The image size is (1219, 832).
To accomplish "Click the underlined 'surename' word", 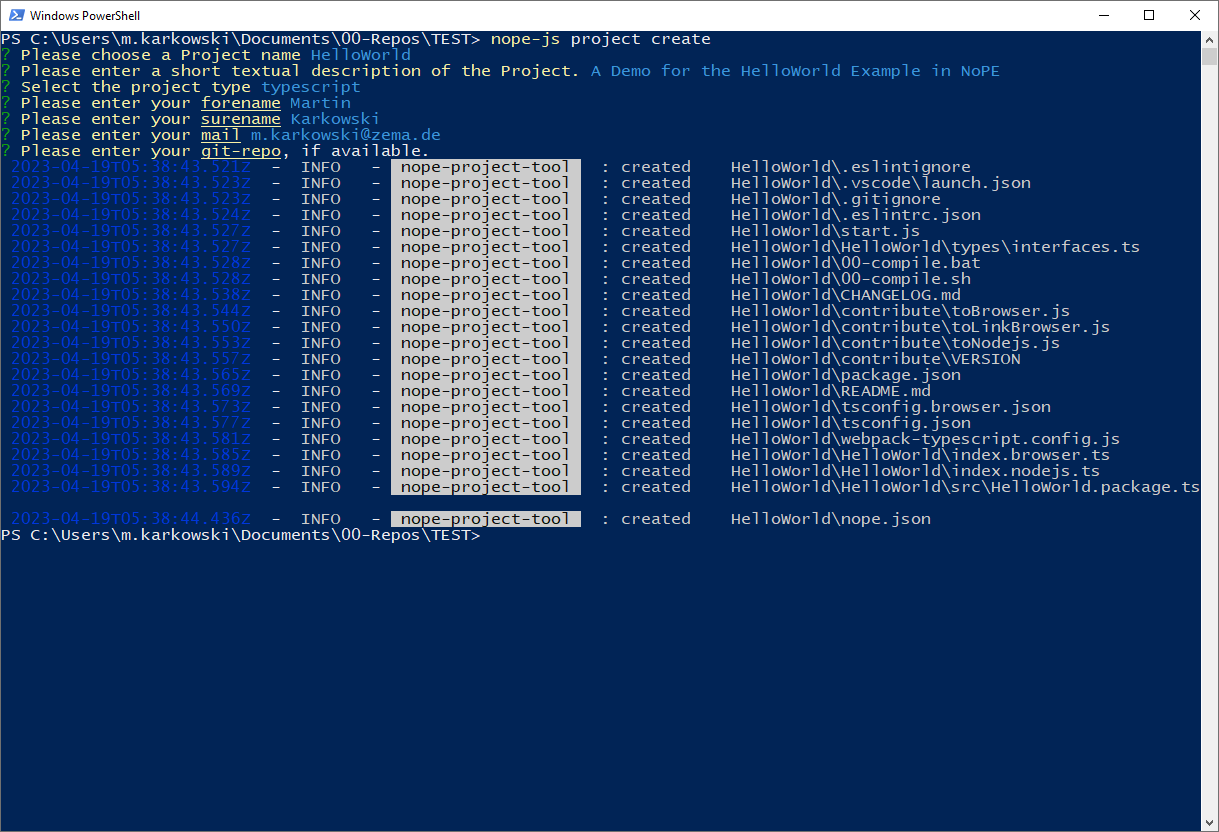I will (241, 119).
